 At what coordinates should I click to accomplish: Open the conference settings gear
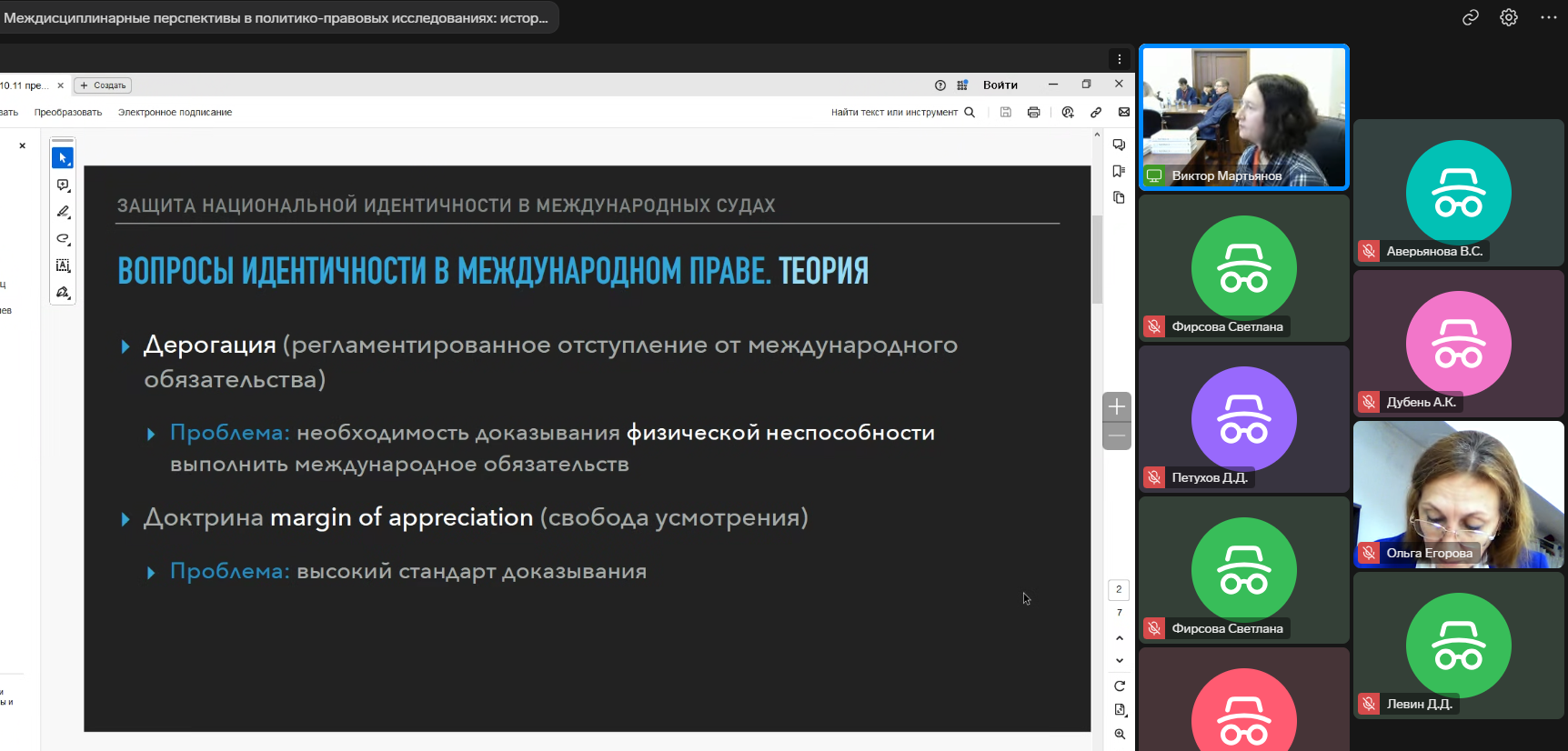click(1509, 17)
